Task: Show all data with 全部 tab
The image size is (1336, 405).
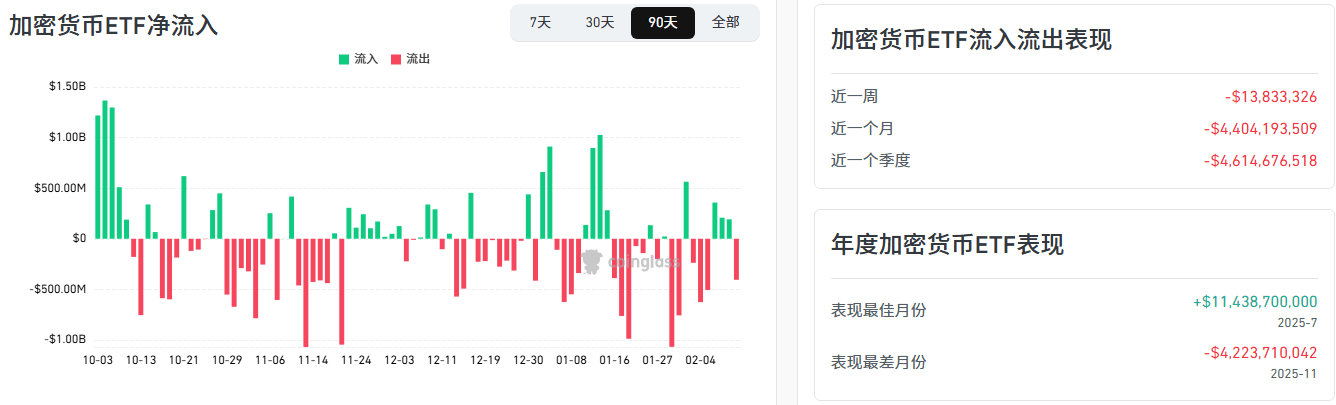Action: coord(725,23)
